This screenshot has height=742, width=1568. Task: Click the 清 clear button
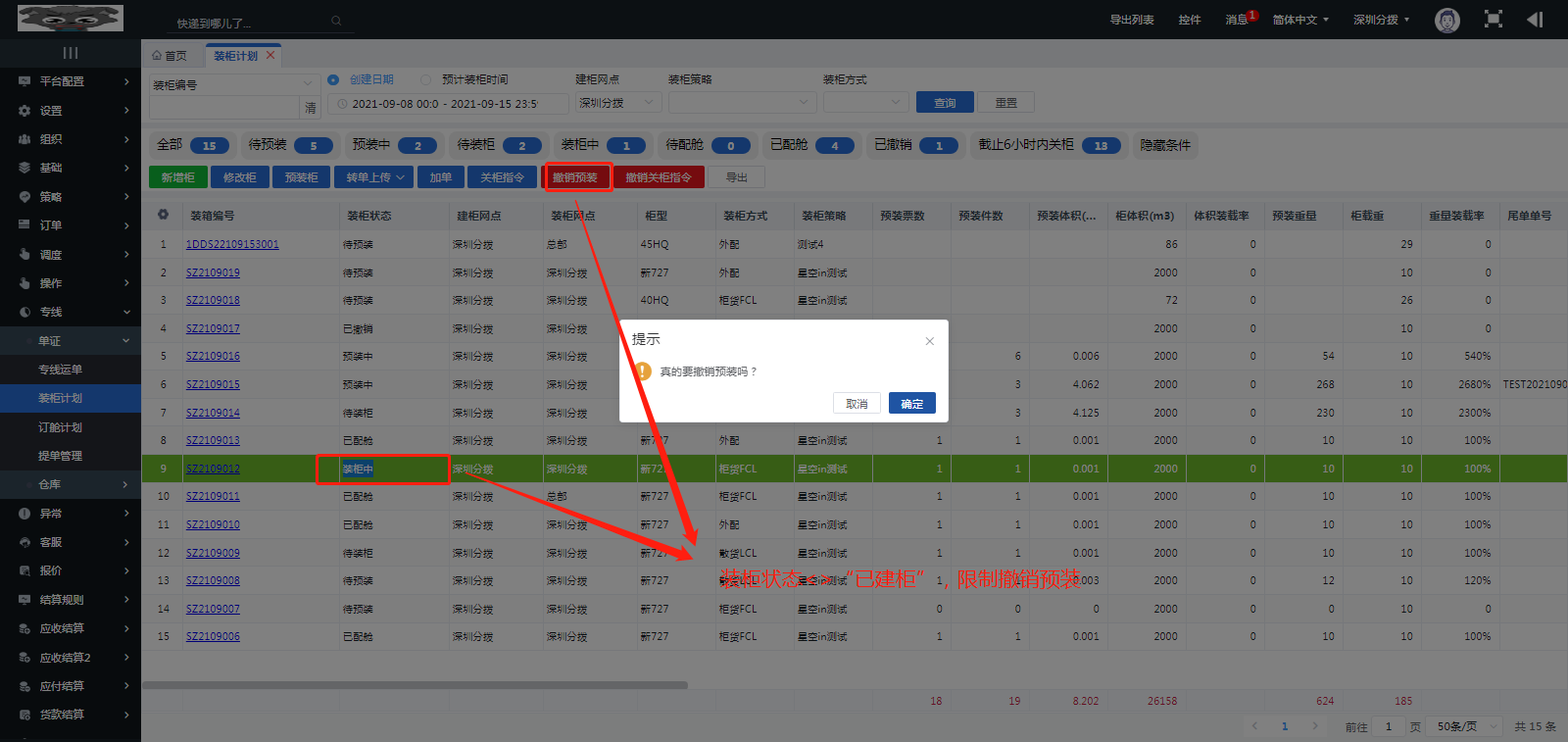click(x=311, y=107)
